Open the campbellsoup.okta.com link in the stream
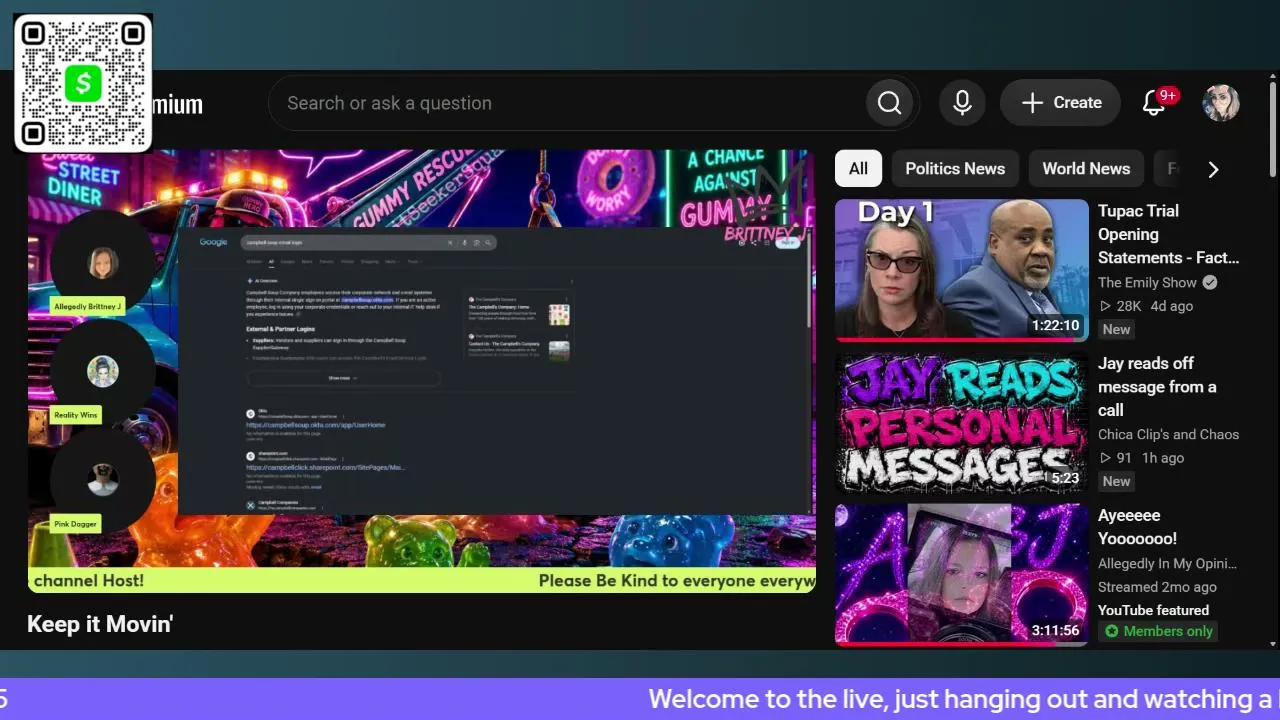Screen dimensions: 1280x720 tap(316, 425)
